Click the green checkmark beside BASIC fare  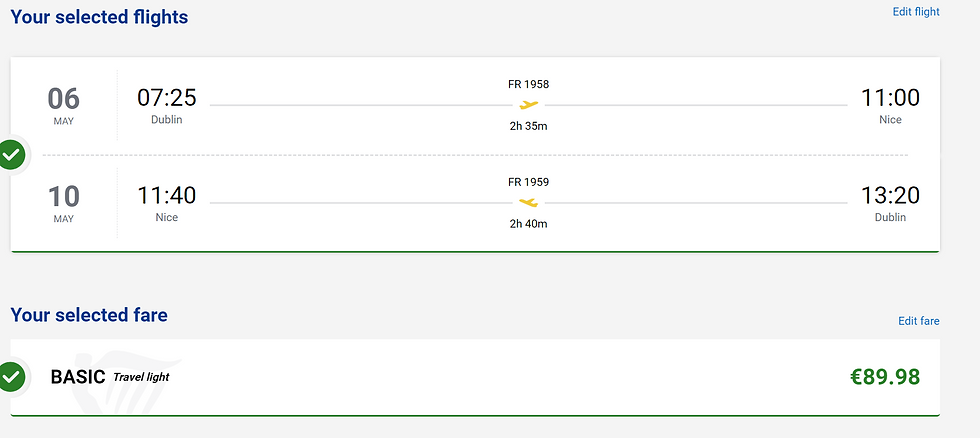(x=11, y=377)
